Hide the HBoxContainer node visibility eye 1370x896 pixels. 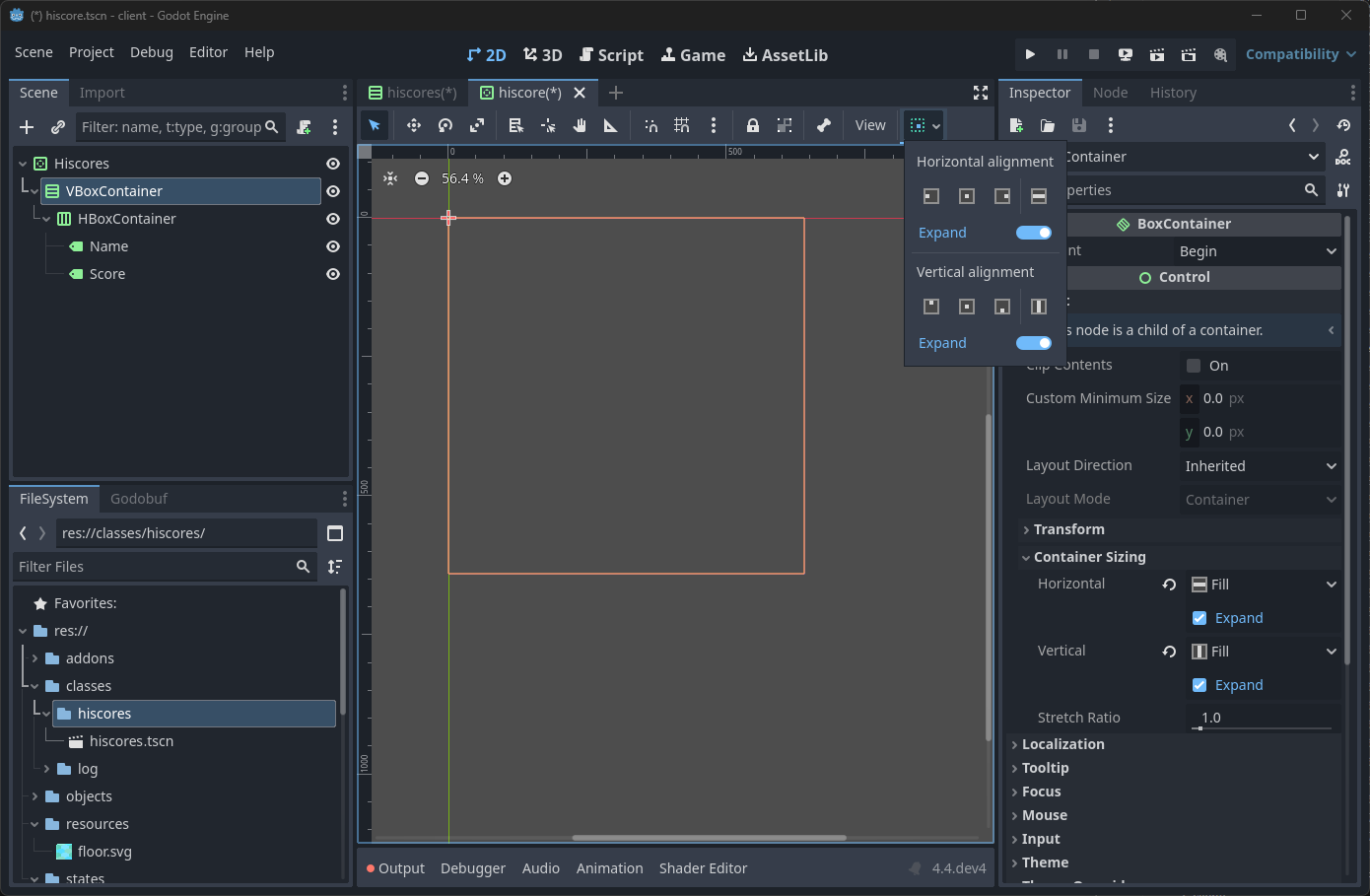click(x=333, y=219)
